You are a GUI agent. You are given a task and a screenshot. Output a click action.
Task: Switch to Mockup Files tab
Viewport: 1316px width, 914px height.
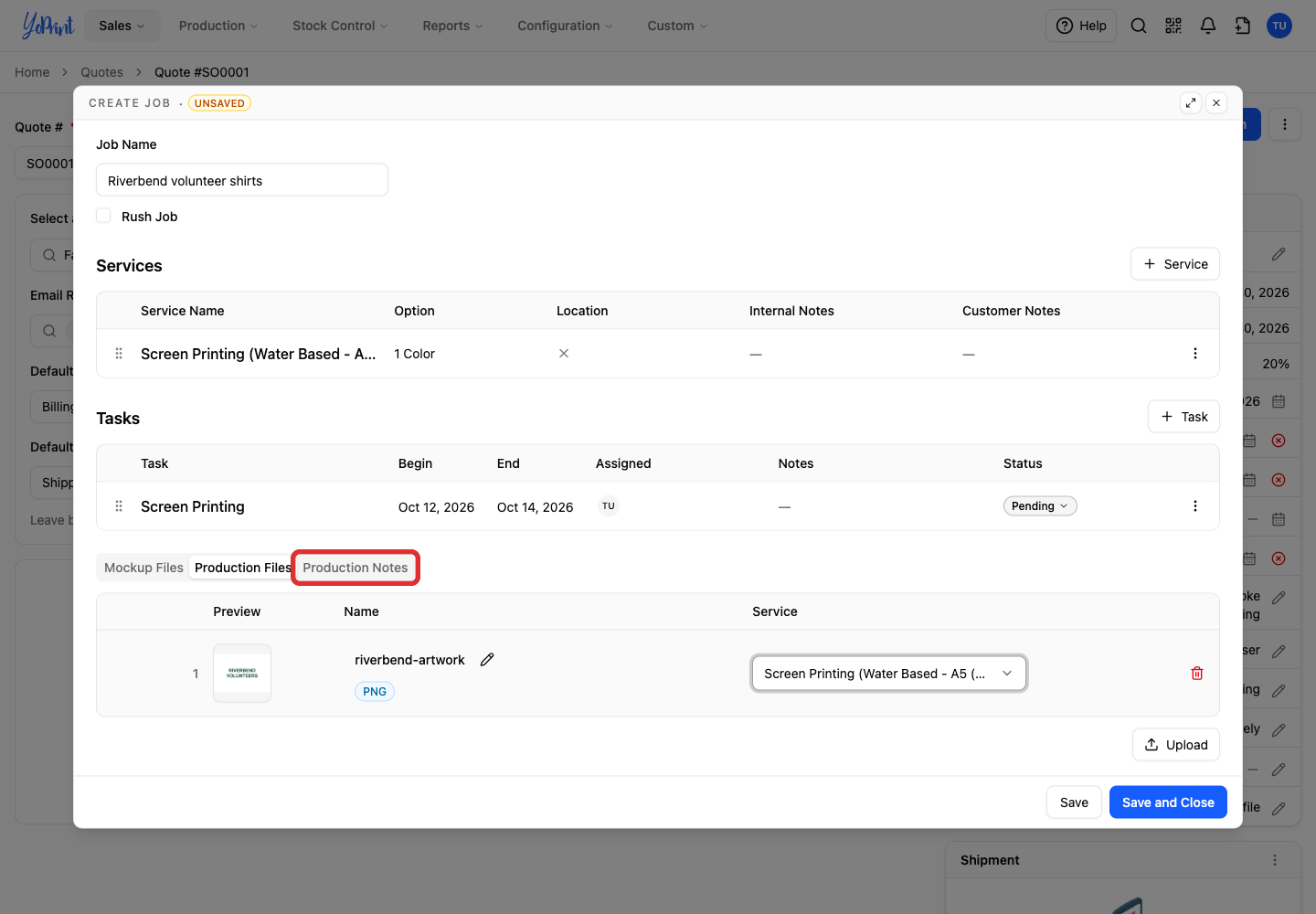tap(143, 568)
